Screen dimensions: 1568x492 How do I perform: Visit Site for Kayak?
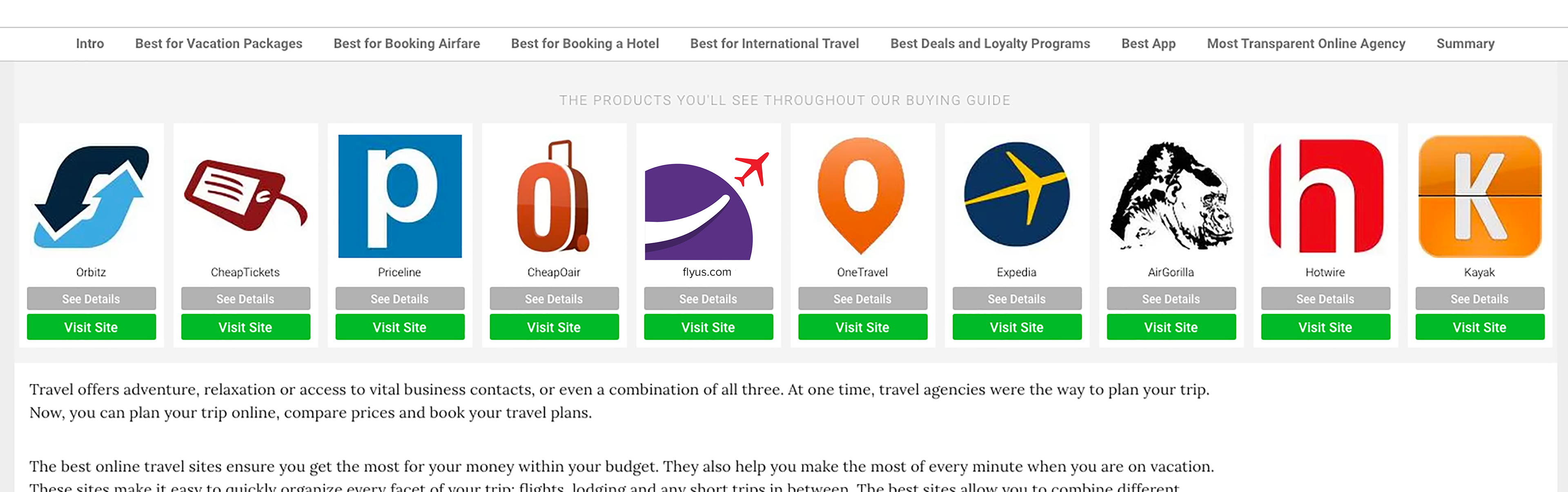coord(1480,327)
